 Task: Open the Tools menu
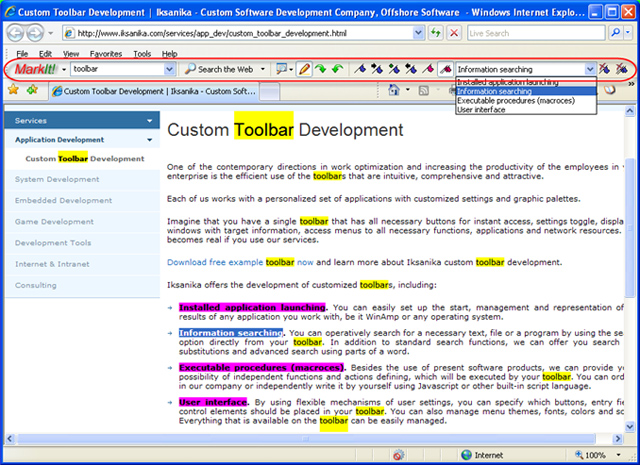point(142,54)
